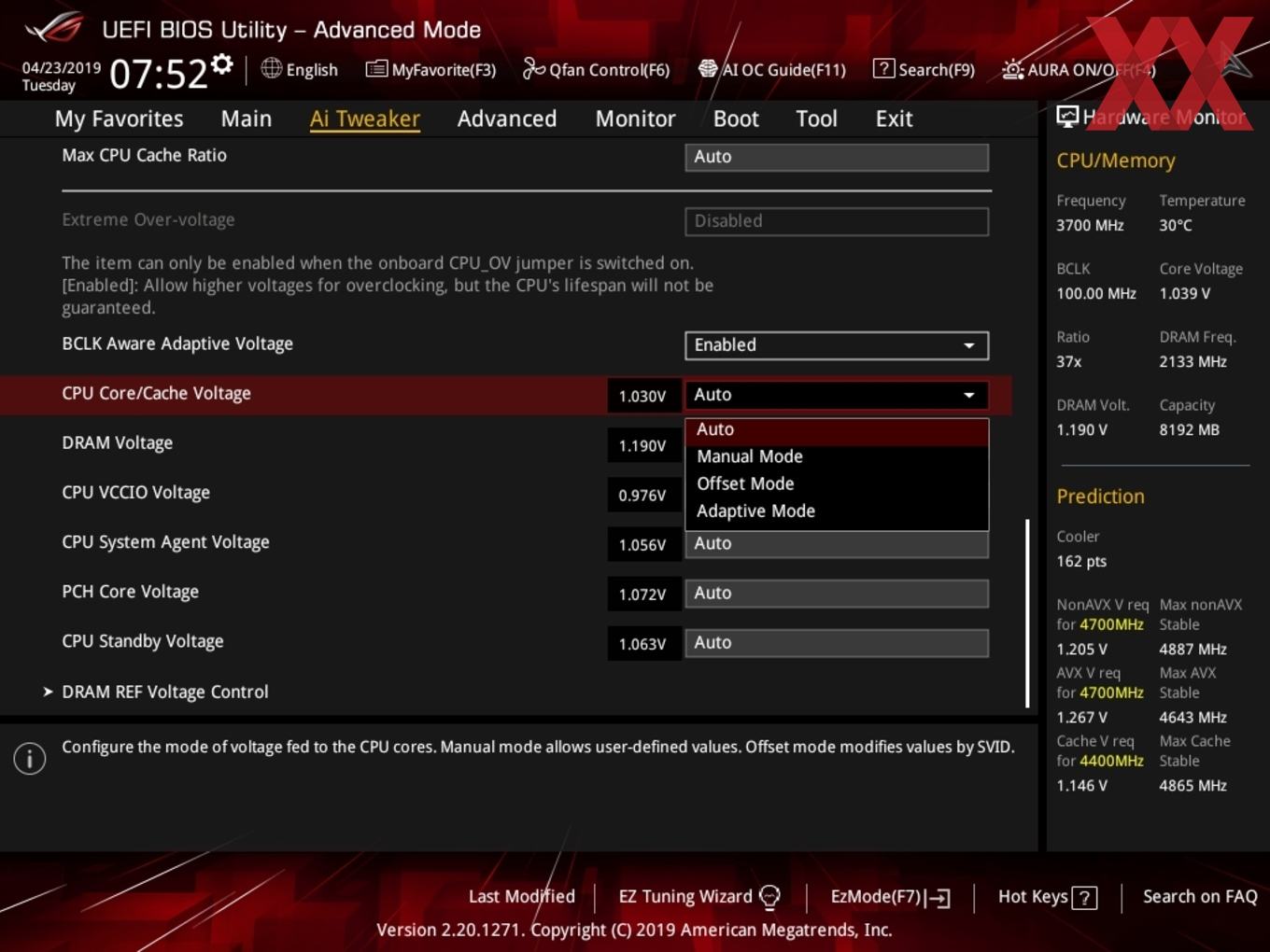This screenshot has width=1270, height=952.
Task: Expand DRAM REF Voltage Control submenu
Action: click(x=164, y=692)
